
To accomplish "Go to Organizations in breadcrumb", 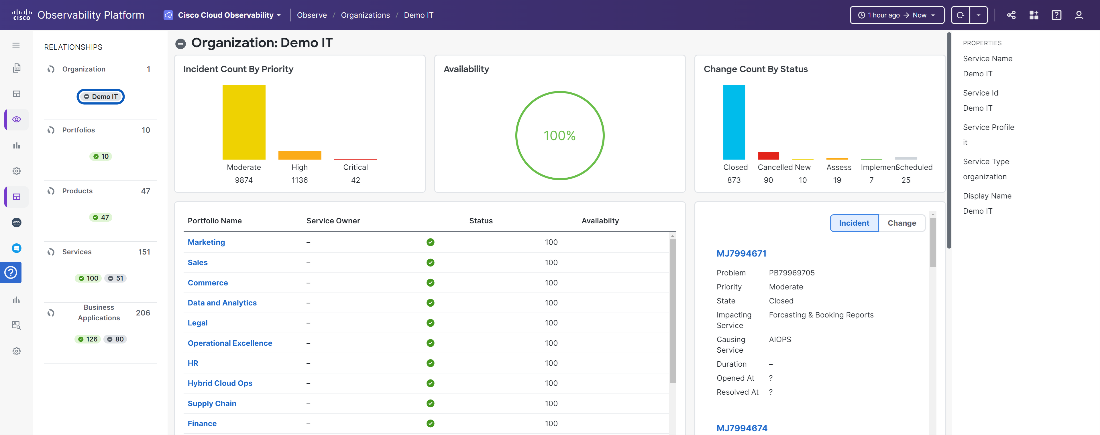I will [365, 15].
